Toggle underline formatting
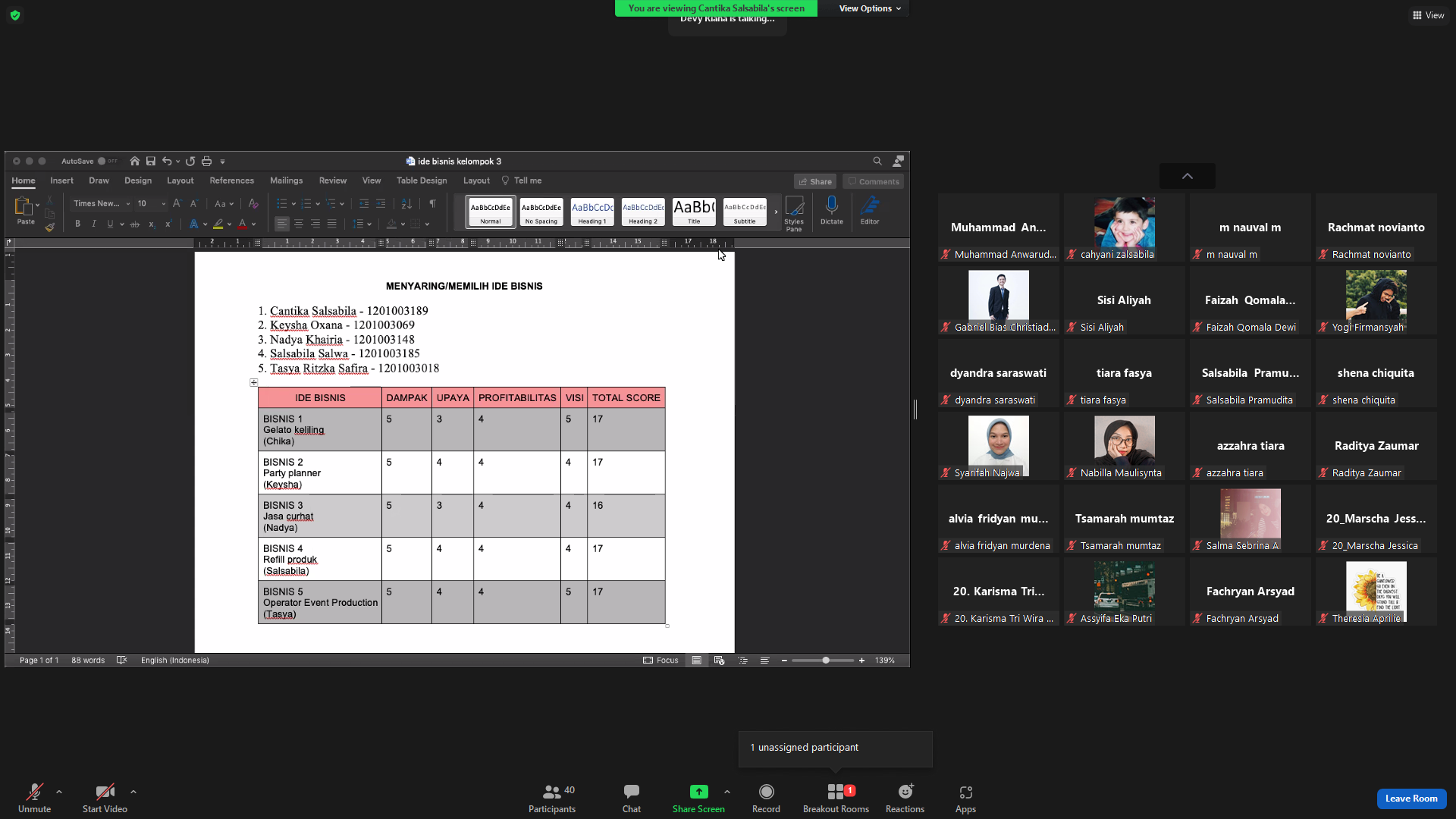The width and height of the screenshot is (1456, 819). pos(110,224)
